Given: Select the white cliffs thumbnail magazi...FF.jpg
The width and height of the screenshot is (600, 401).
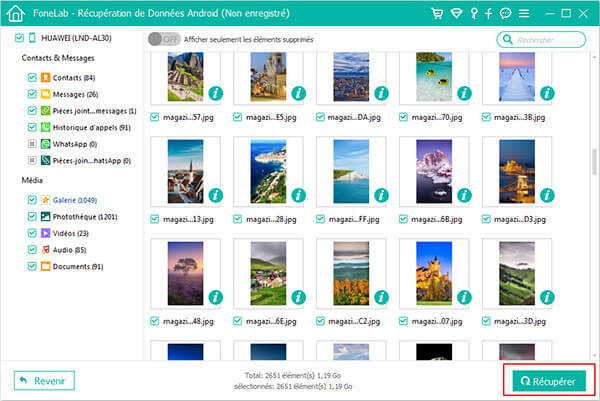Looking at the screenshot, I should pyautogui.click(x=351, y=171).
